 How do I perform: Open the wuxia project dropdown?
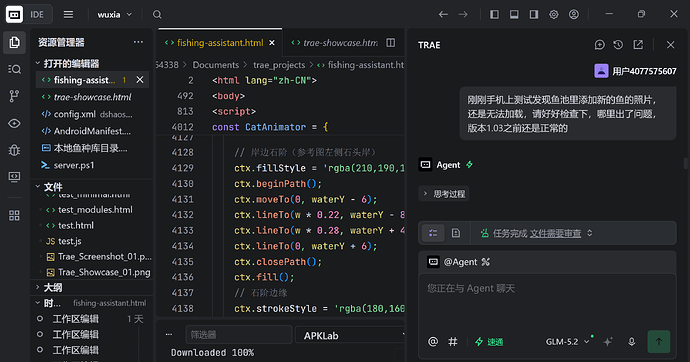pos(114,15)
